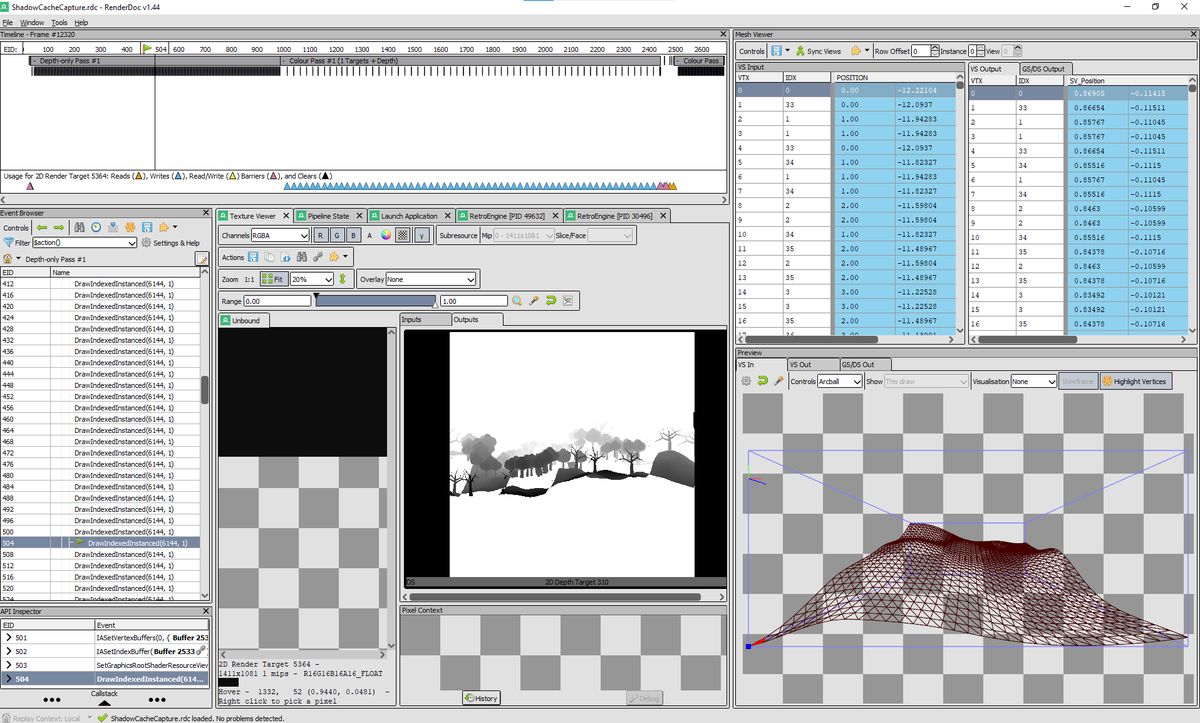
Task: Click the Row Offset stepper
Action: click(934, 50)
